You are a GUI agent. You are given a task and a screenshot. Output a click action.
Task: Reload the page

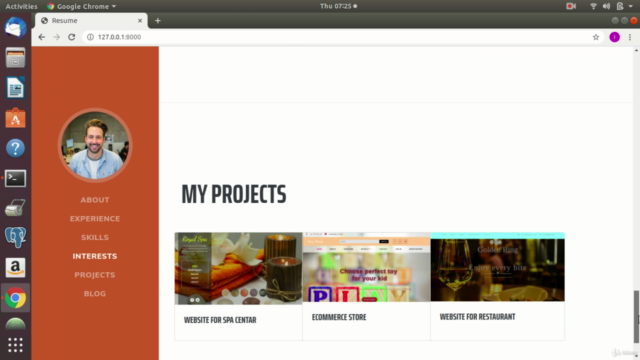point(72,37)
